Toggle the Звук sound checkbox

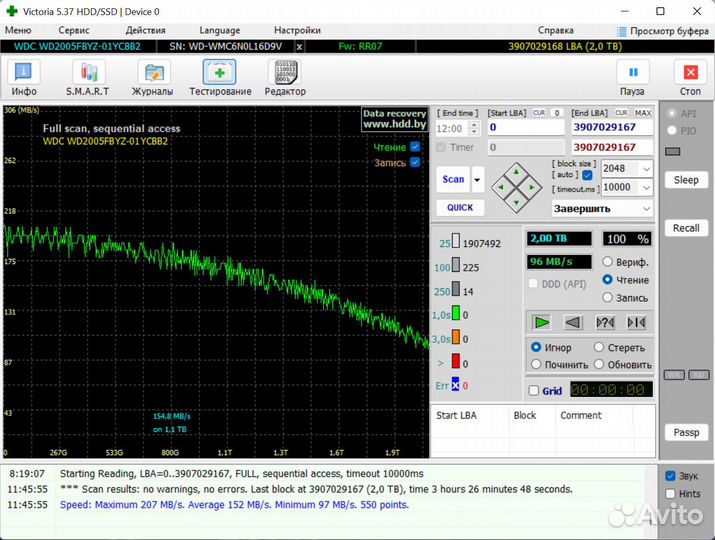[671, 476]
